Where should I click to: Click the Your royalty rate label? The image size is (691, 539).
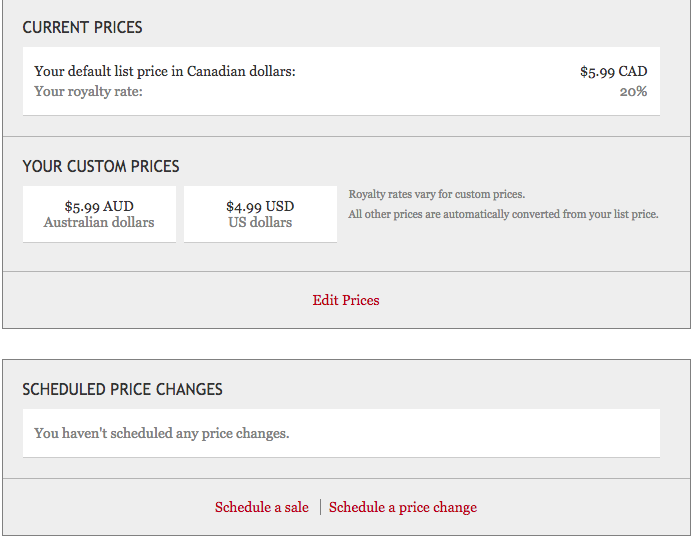point(88,91)
